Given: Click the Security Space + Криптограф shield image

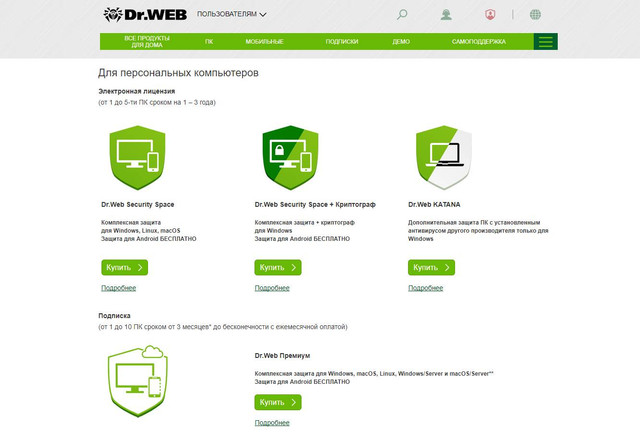Looking at the screenshot, I should click(290, 157).
